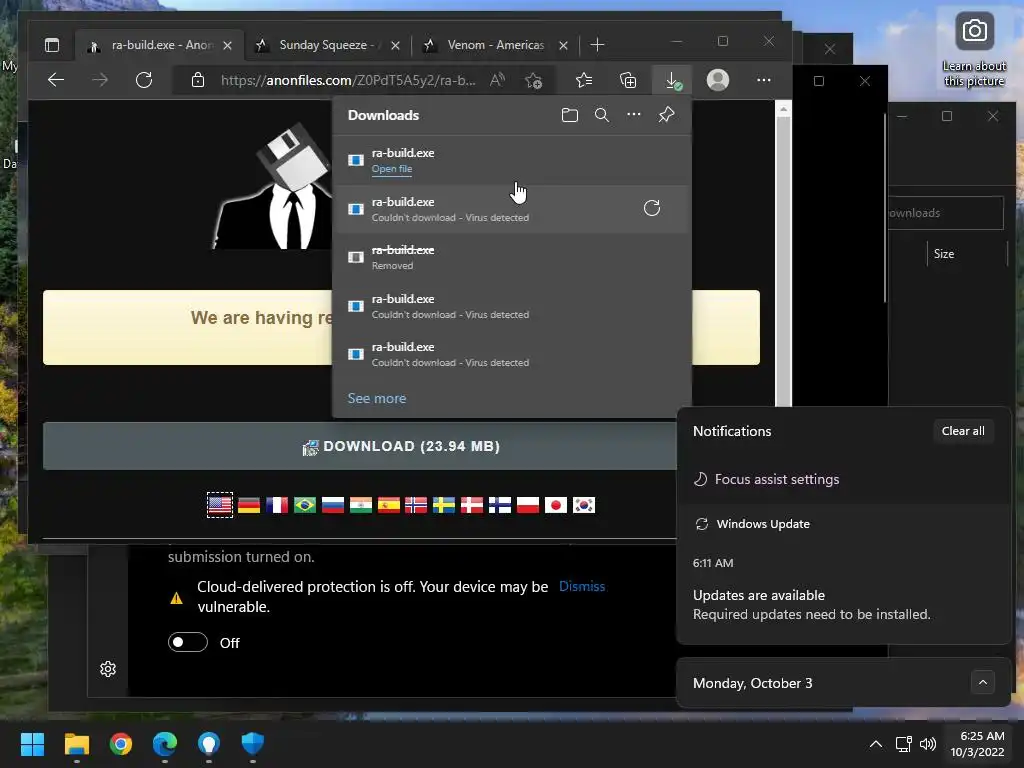This screenshot has width=1024, height=768.
Task: Open new tab plus button
Action: [597, 45]
